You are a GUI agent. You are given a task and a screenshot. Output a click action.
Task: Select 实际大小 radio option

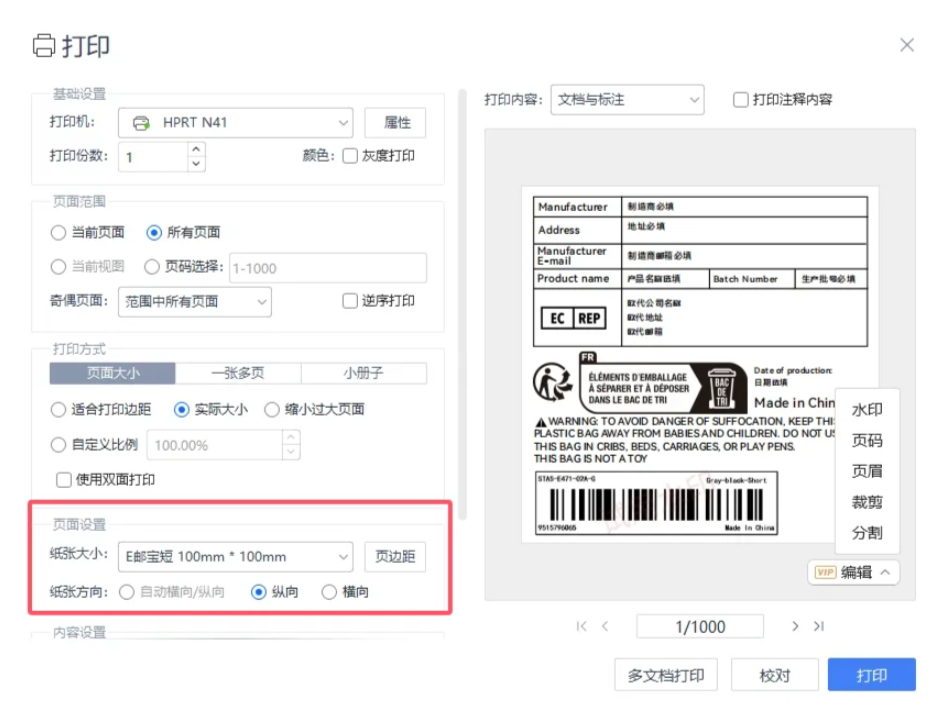coord(181,410)
